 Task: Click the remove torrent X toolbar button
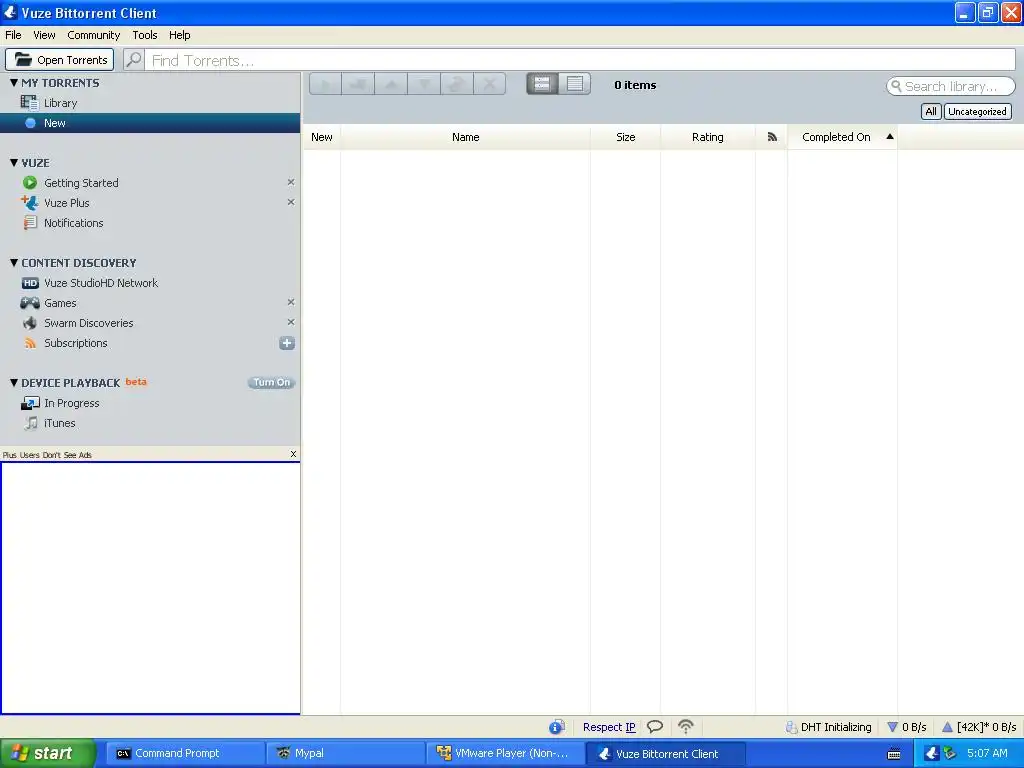[490, 84]
